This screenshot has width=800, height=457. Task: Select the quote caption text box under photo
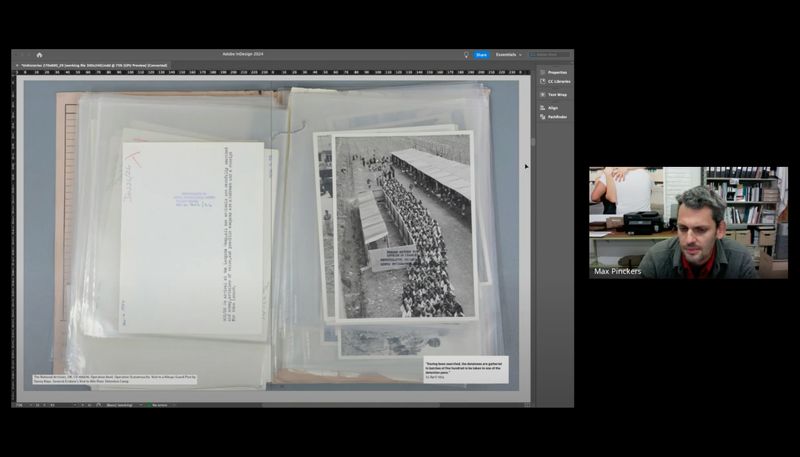click(466, 369)
